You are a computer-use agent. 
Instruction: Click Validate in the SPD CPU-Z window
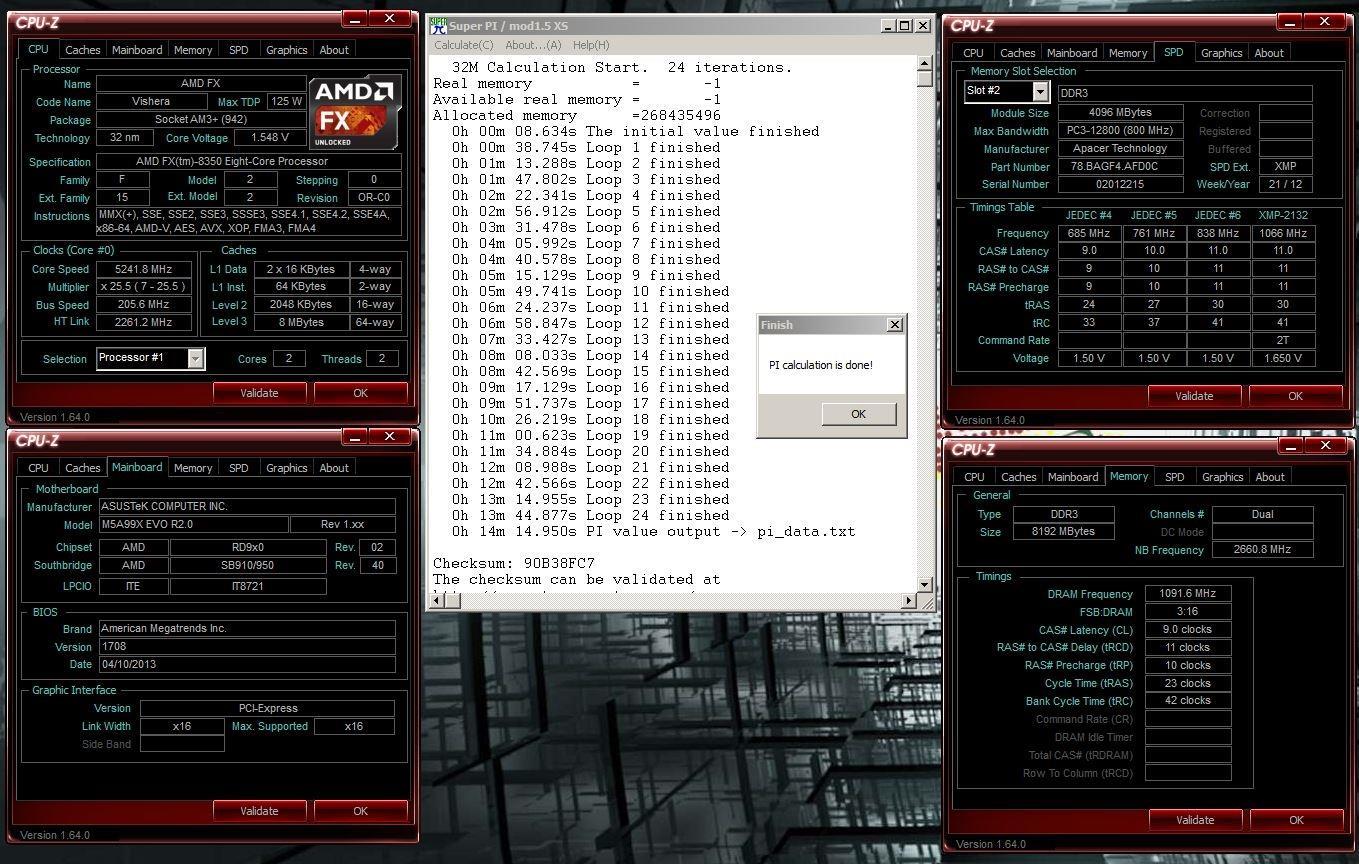tap(1194, 396)
